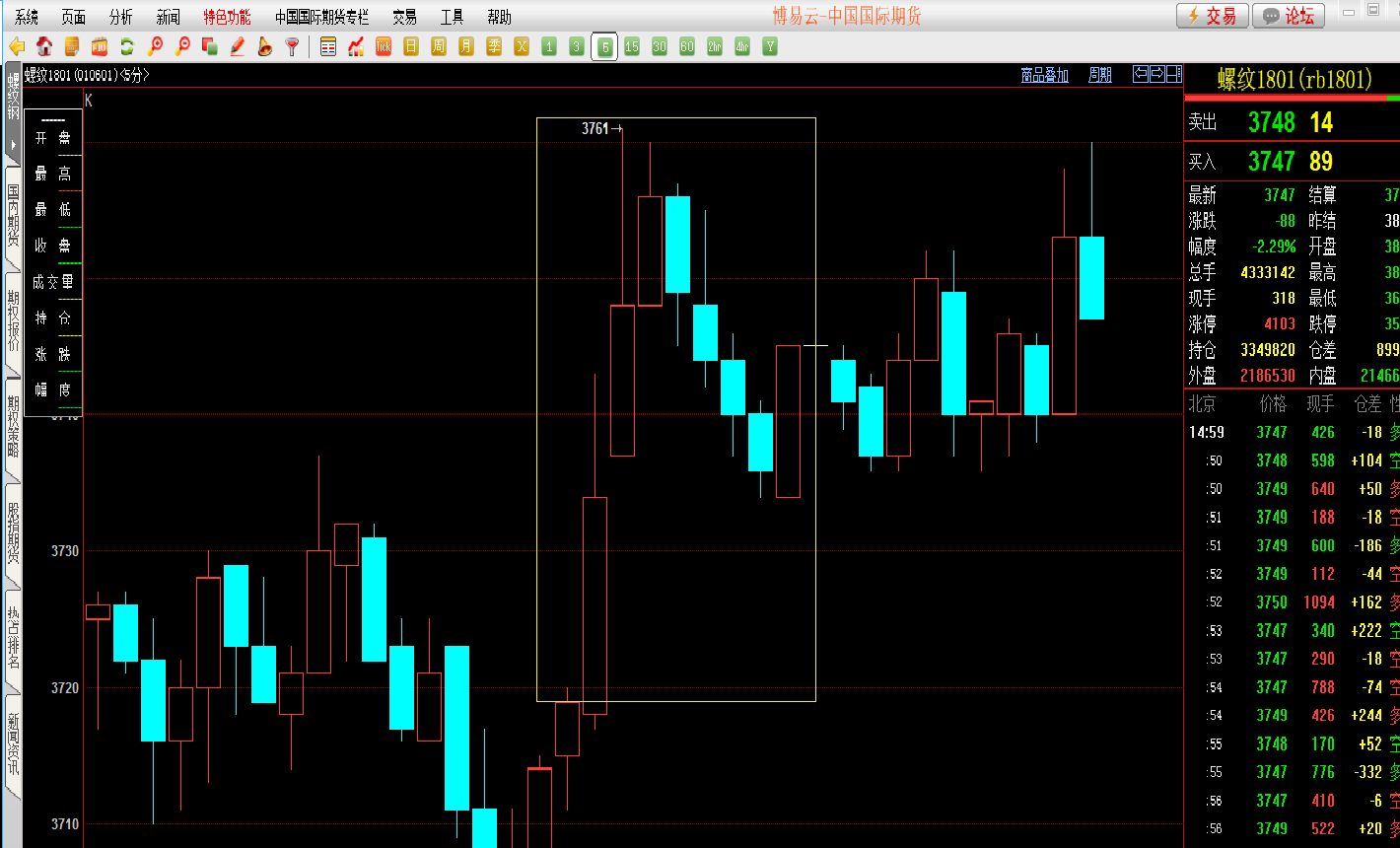Open the 特色功能 menu

pos(227,17)
